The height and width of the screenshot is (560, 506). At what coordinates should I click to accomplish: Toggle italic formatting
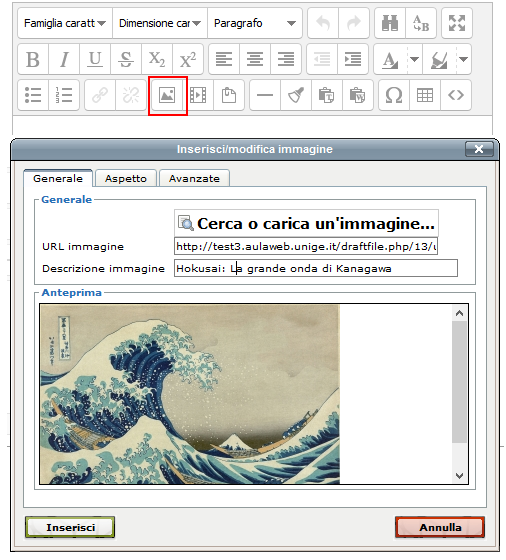pos(64,59)
